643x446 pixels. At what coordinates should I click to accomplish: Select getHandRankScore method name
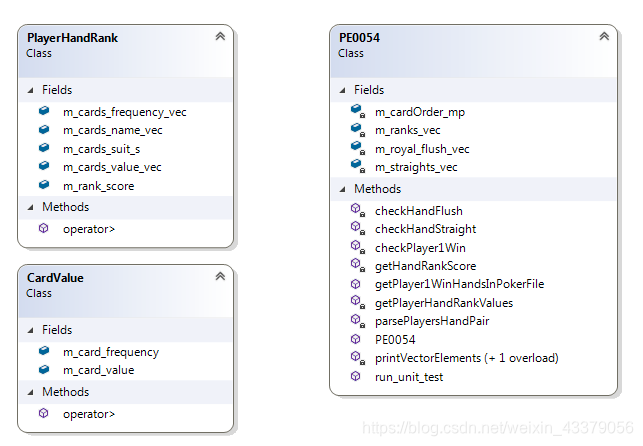[425, 266]
